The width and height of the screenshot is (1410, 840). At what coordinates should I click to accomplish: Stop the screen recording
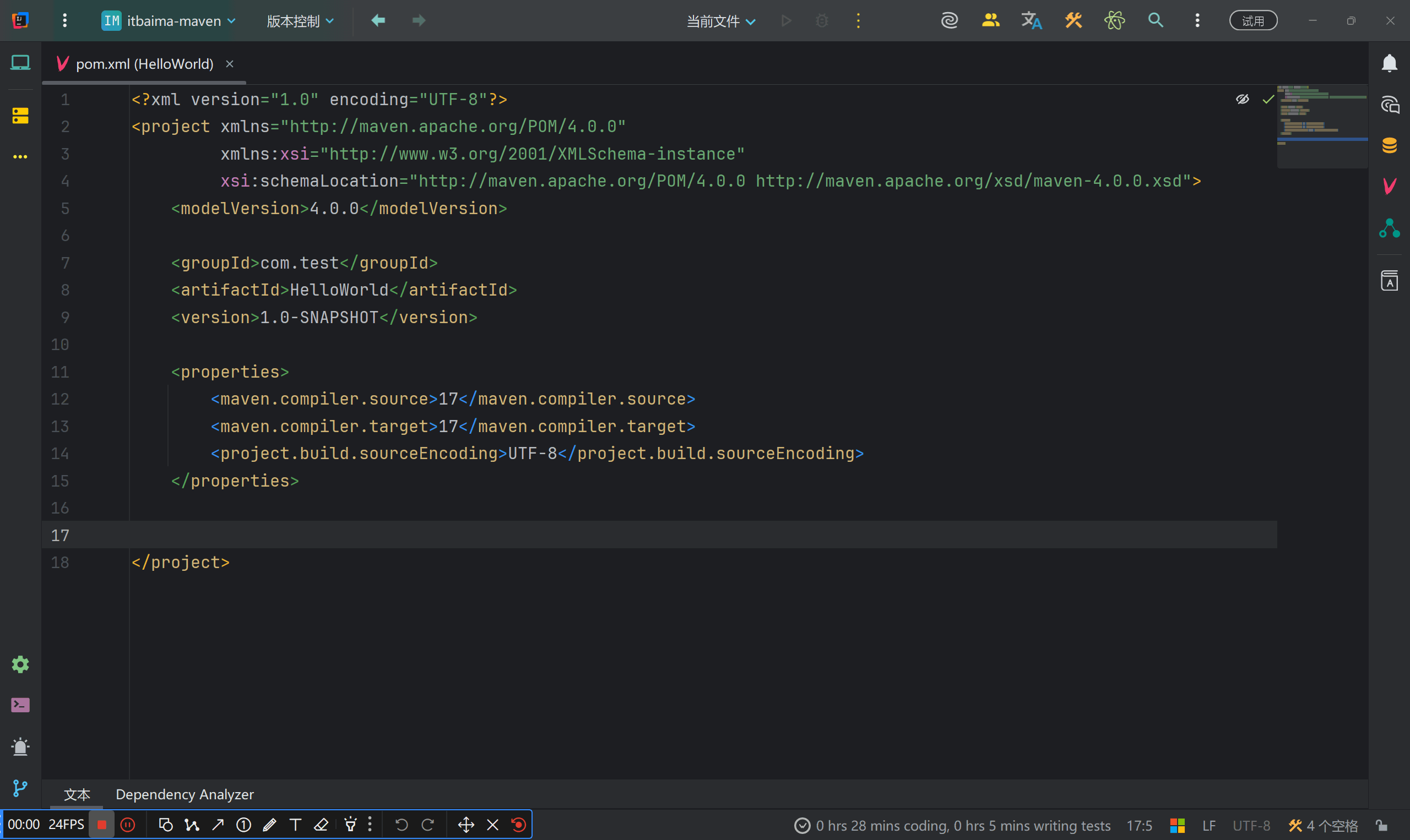(102, 825)
